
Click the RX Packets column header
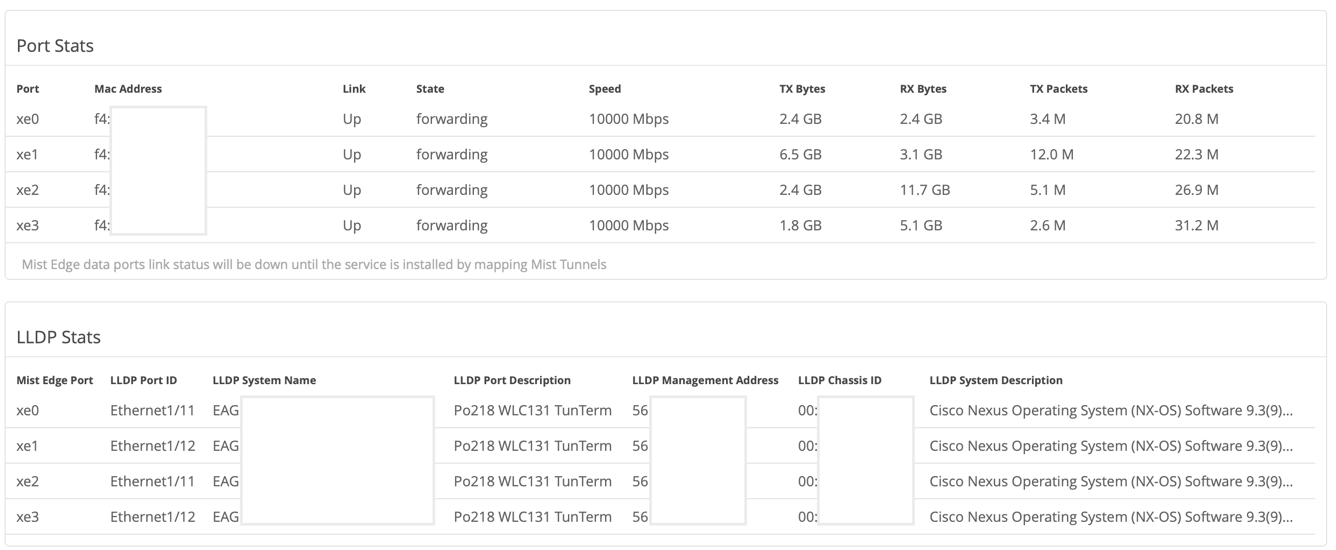pos(1204,89)
